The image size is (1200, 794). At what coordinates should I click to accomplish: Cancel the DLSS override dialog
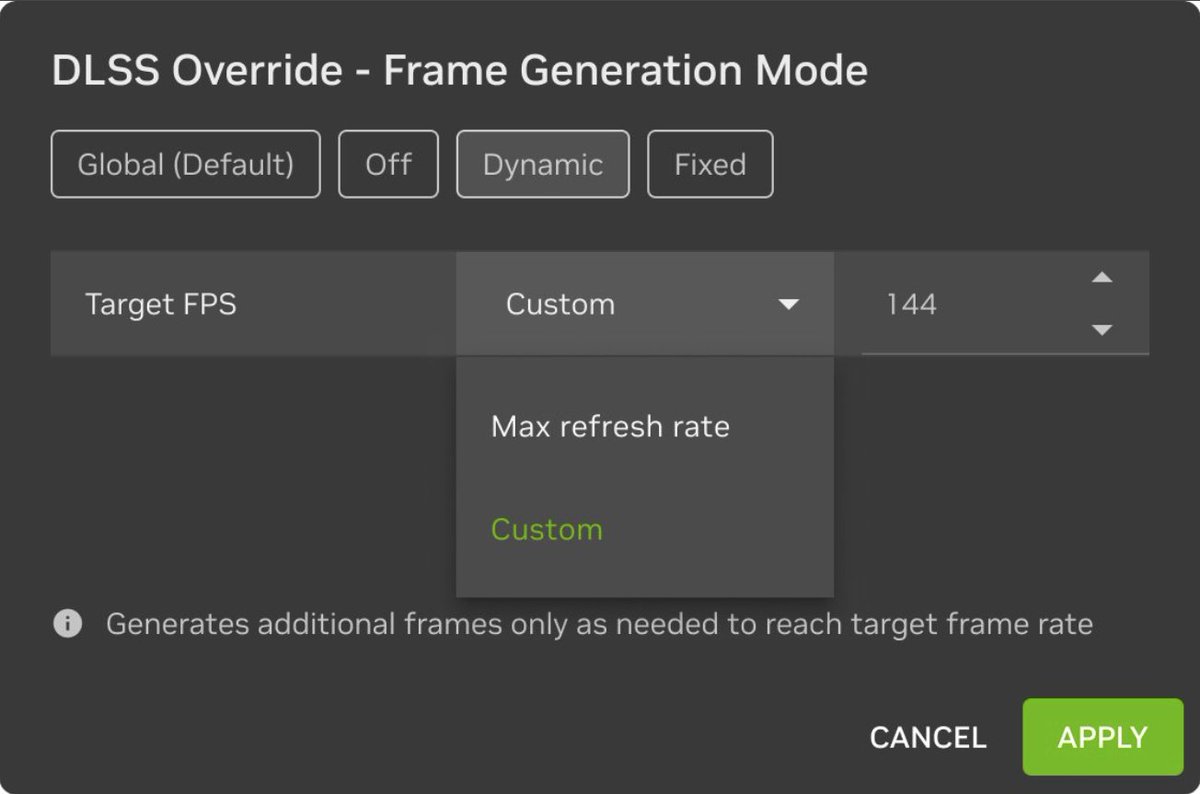(x=928, y=738)
